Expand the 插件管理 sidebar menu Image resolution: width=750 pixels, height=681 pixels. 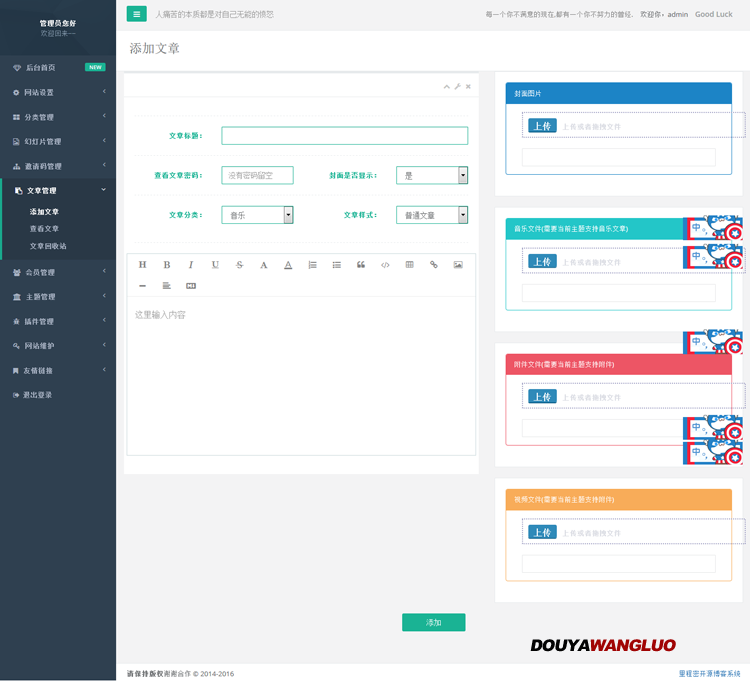(x=58, y=321)
